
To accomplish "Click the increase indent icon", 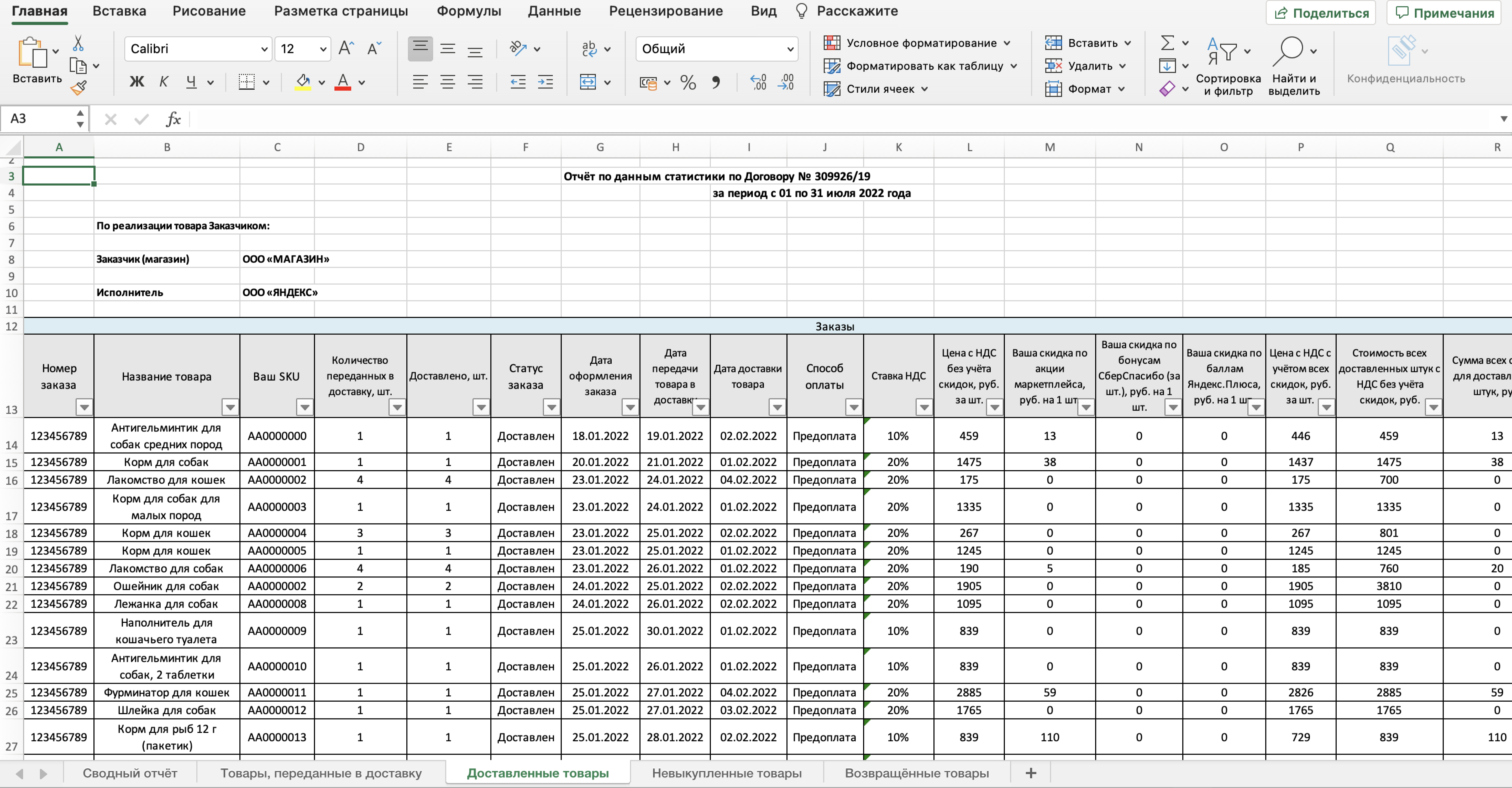I will [x=545, y=82].
